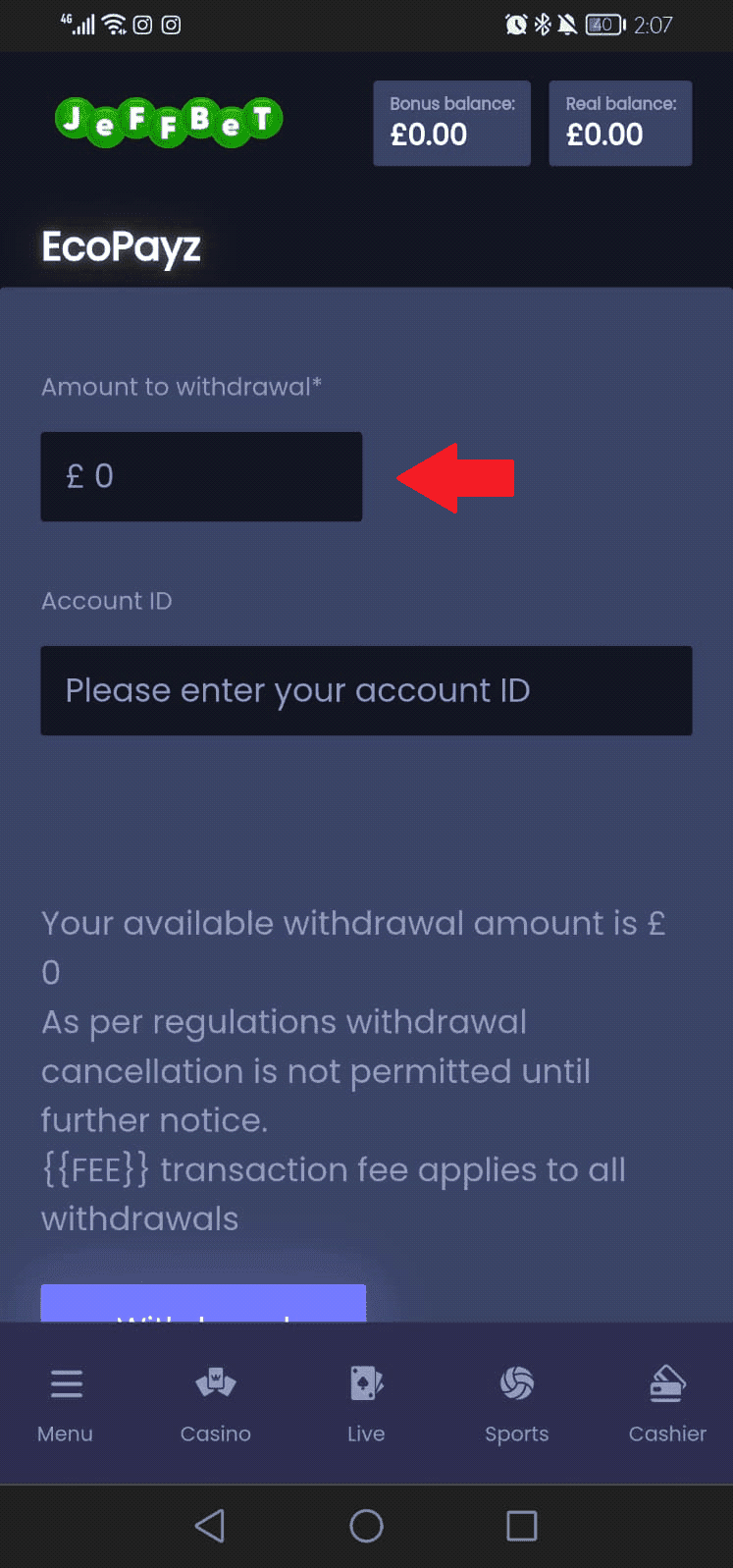Tap the Real balance box
This screenshot has height=1568, width=733.
point(620,123)
